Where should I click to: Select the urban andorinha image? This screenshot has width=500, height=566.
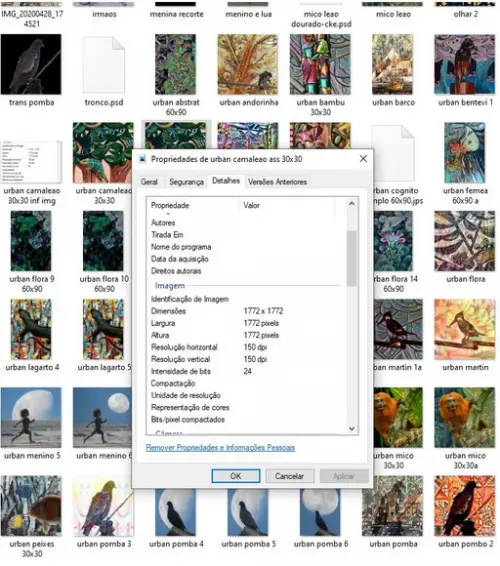tap(248, 64)
